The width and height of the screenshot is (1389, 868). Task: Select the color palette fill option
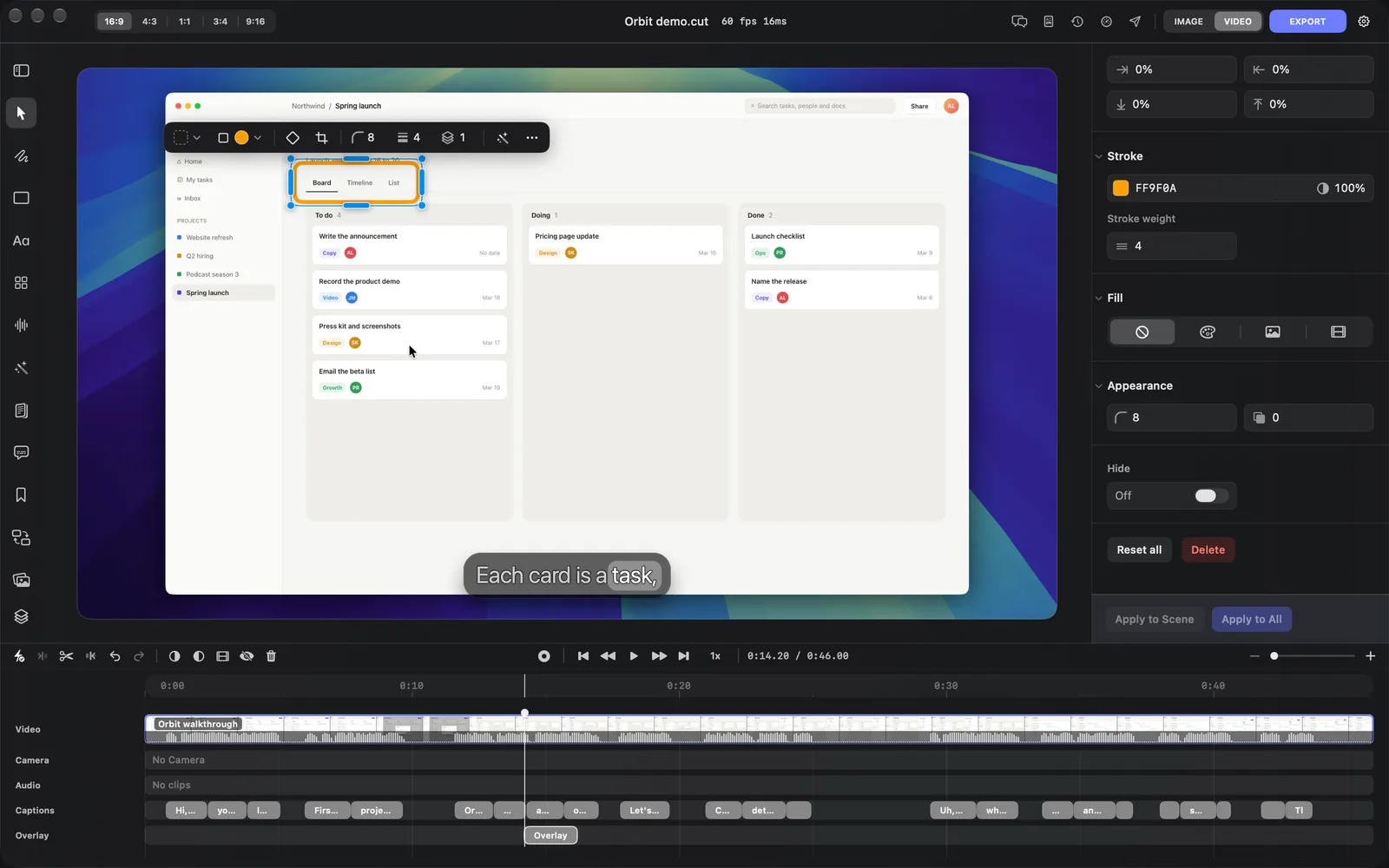pyautogui.click(x=1208, y=332)
